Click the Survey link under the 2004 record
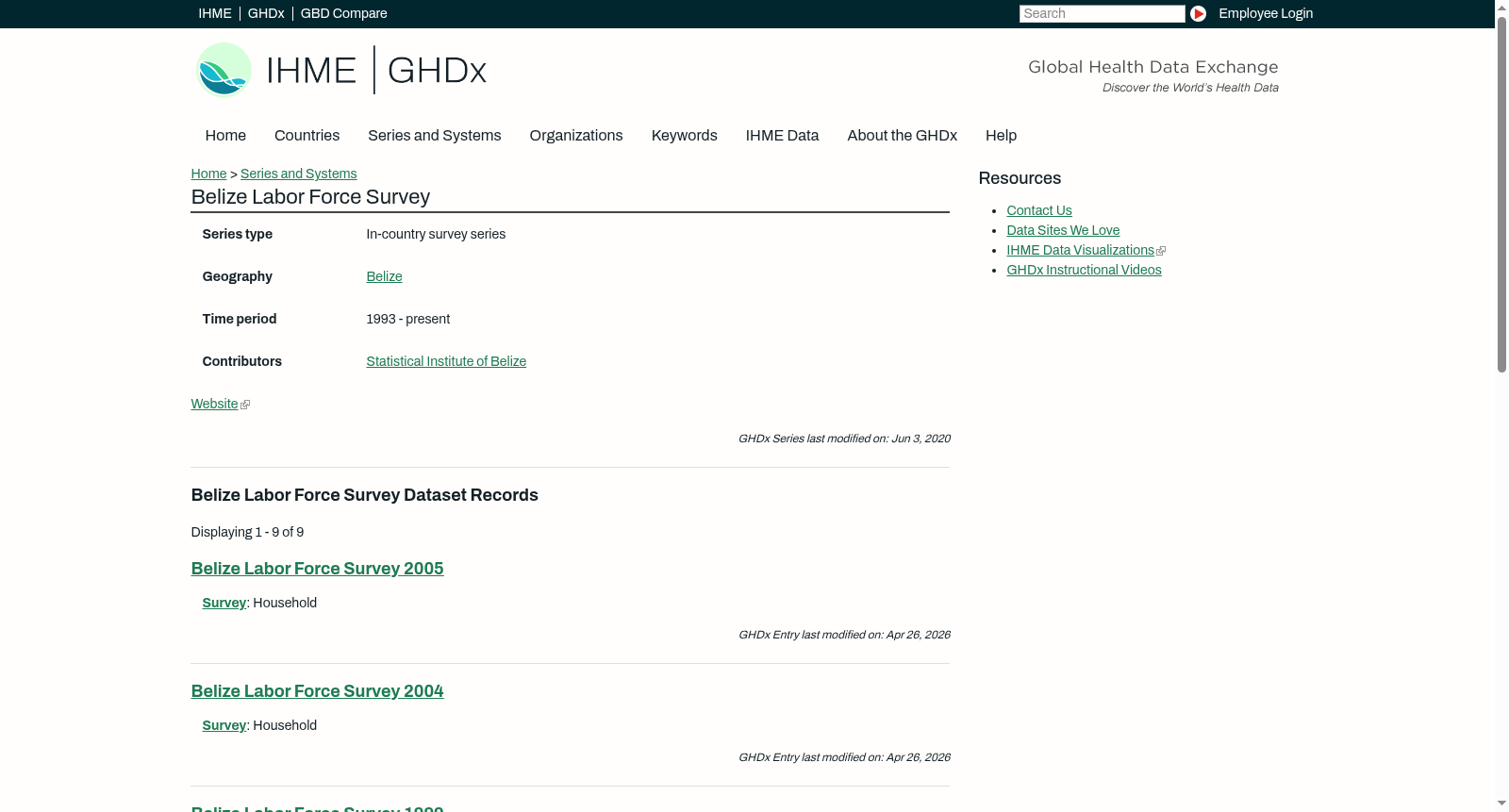The height and width of the screenshot is (812, 1509). (x=224, y=725)
